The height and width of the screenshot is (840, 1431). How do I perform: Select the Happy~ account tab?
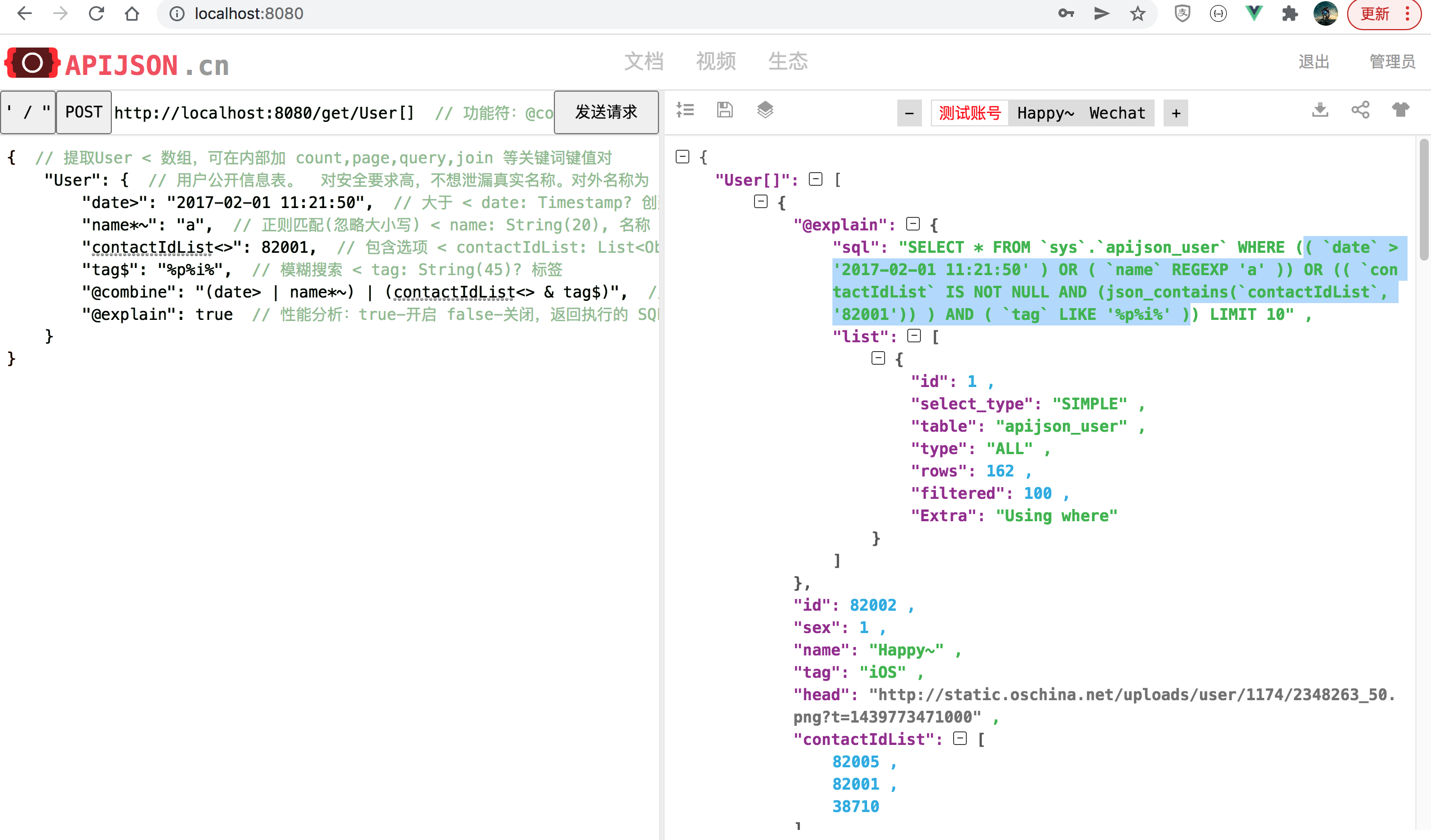point(1045,113)
